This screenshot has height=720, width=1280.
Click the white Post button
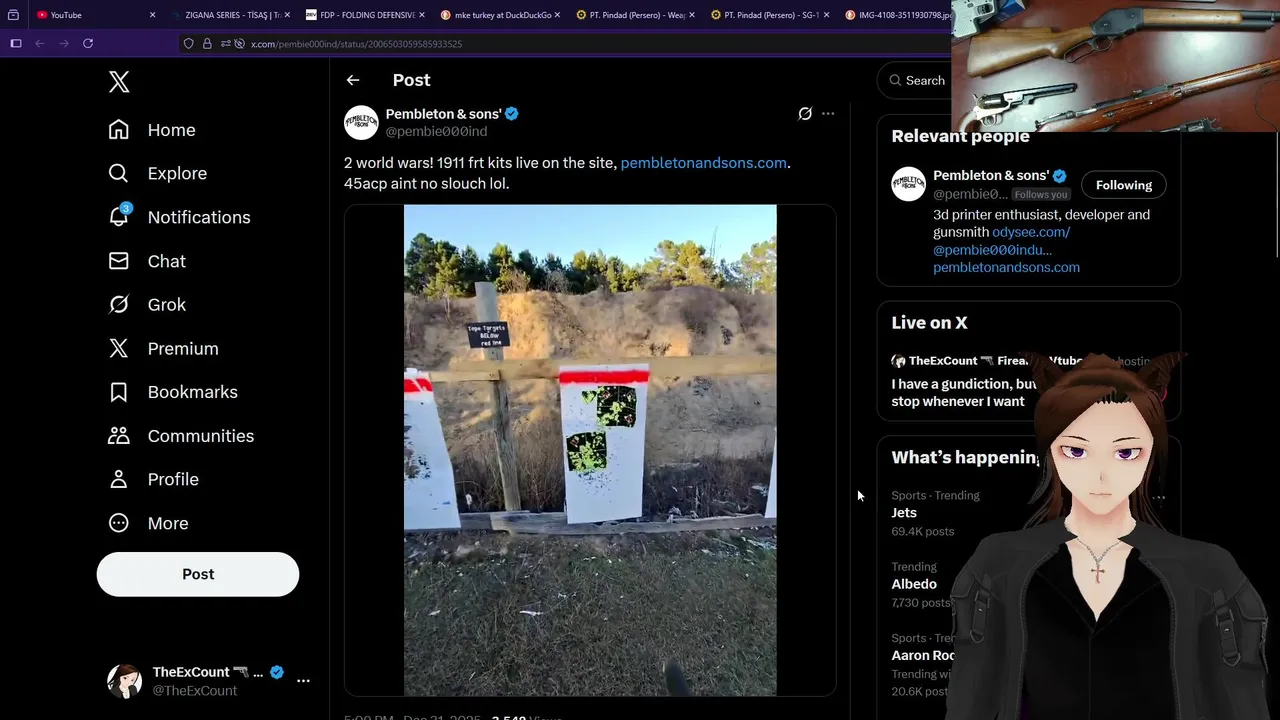click(198, 574)
